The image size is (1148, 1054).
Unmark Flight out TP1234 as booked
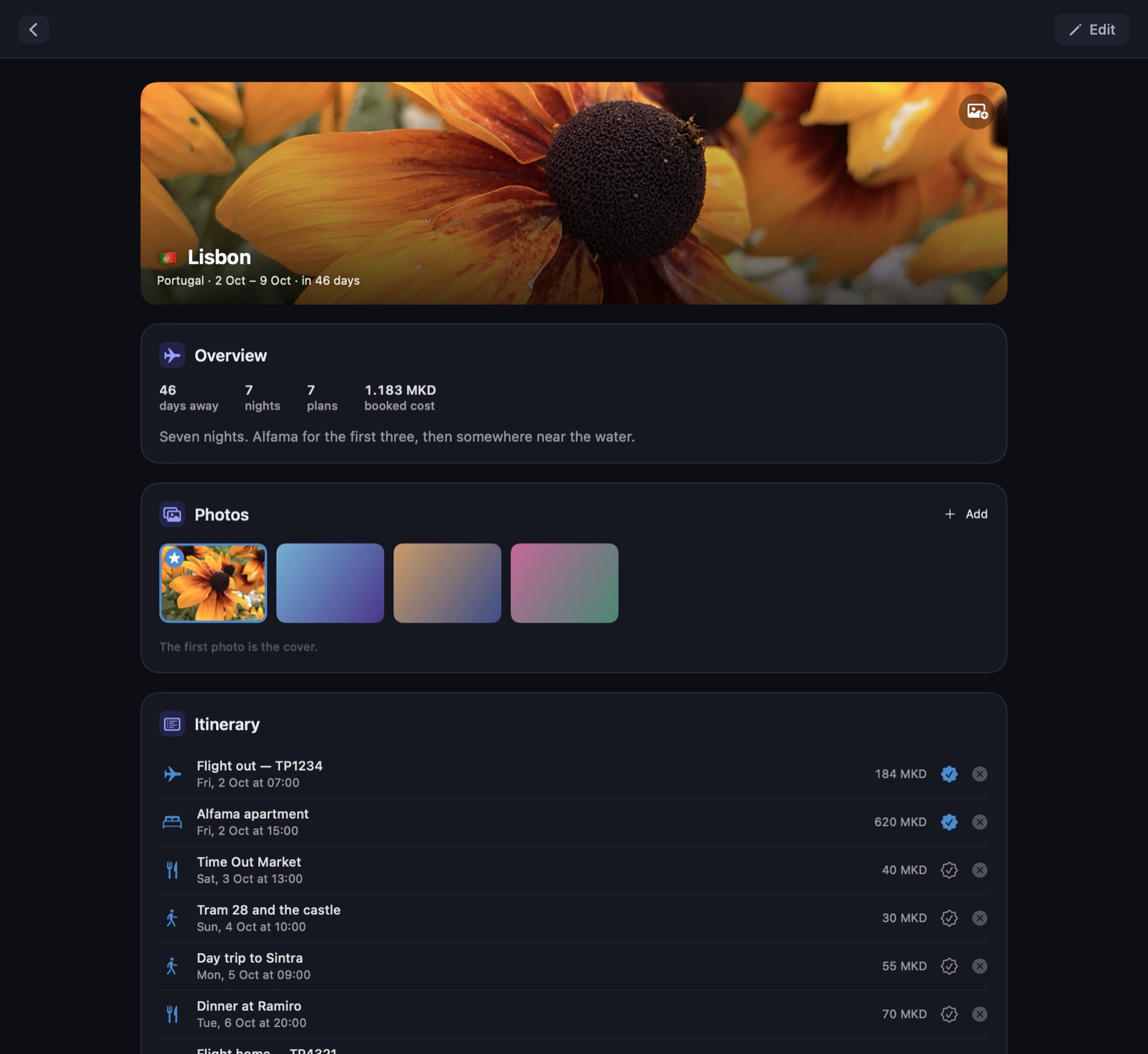pyautogui.click(x=949, y=774)
